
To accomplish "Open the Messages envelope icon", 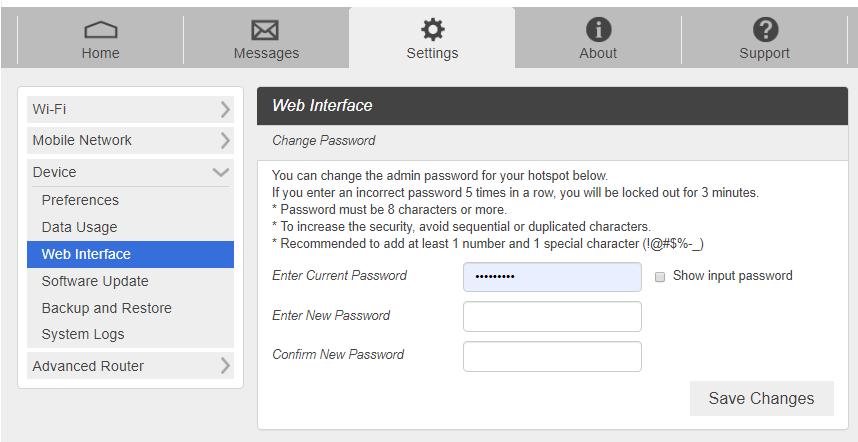I will click(x=266, y=31).
